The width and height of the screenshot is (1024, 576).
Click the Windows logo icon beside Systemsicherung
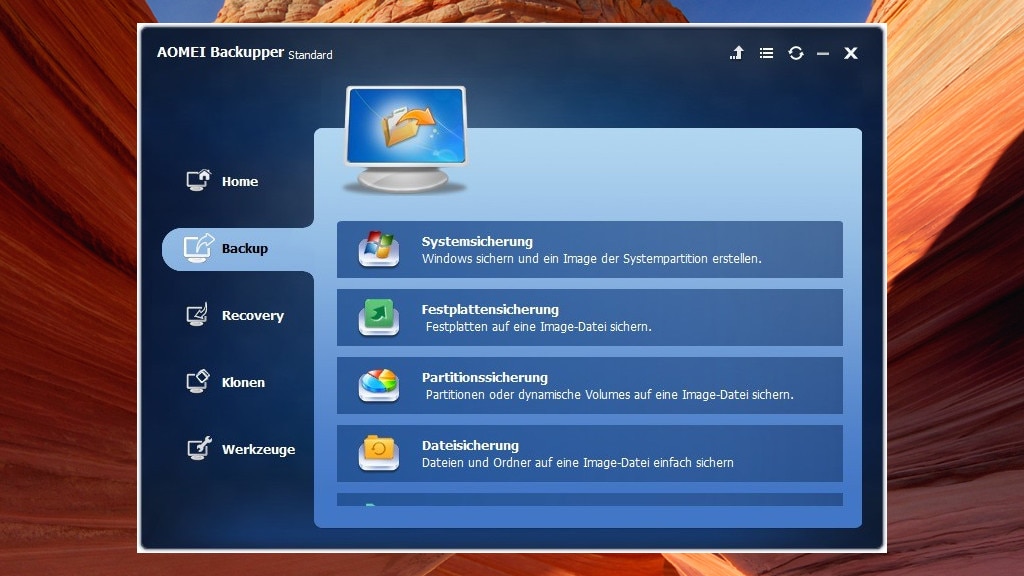coord(378,249)
